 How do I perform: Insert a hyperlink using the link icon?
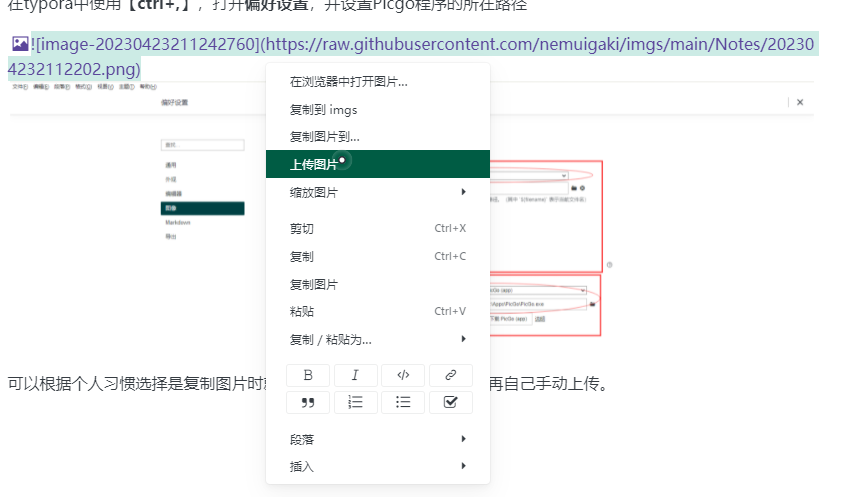450,376
